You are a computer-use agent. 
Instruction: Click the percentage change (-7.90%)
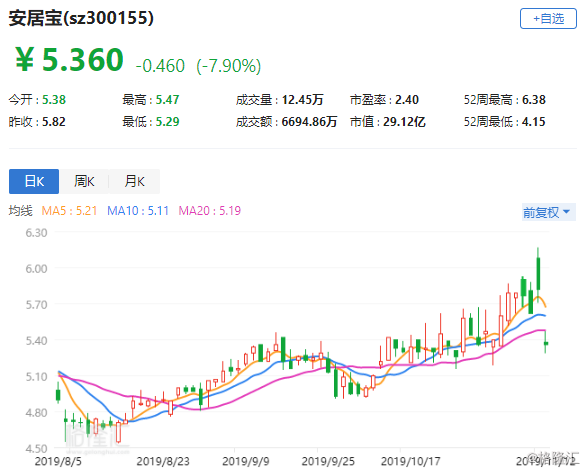point(229,66)
